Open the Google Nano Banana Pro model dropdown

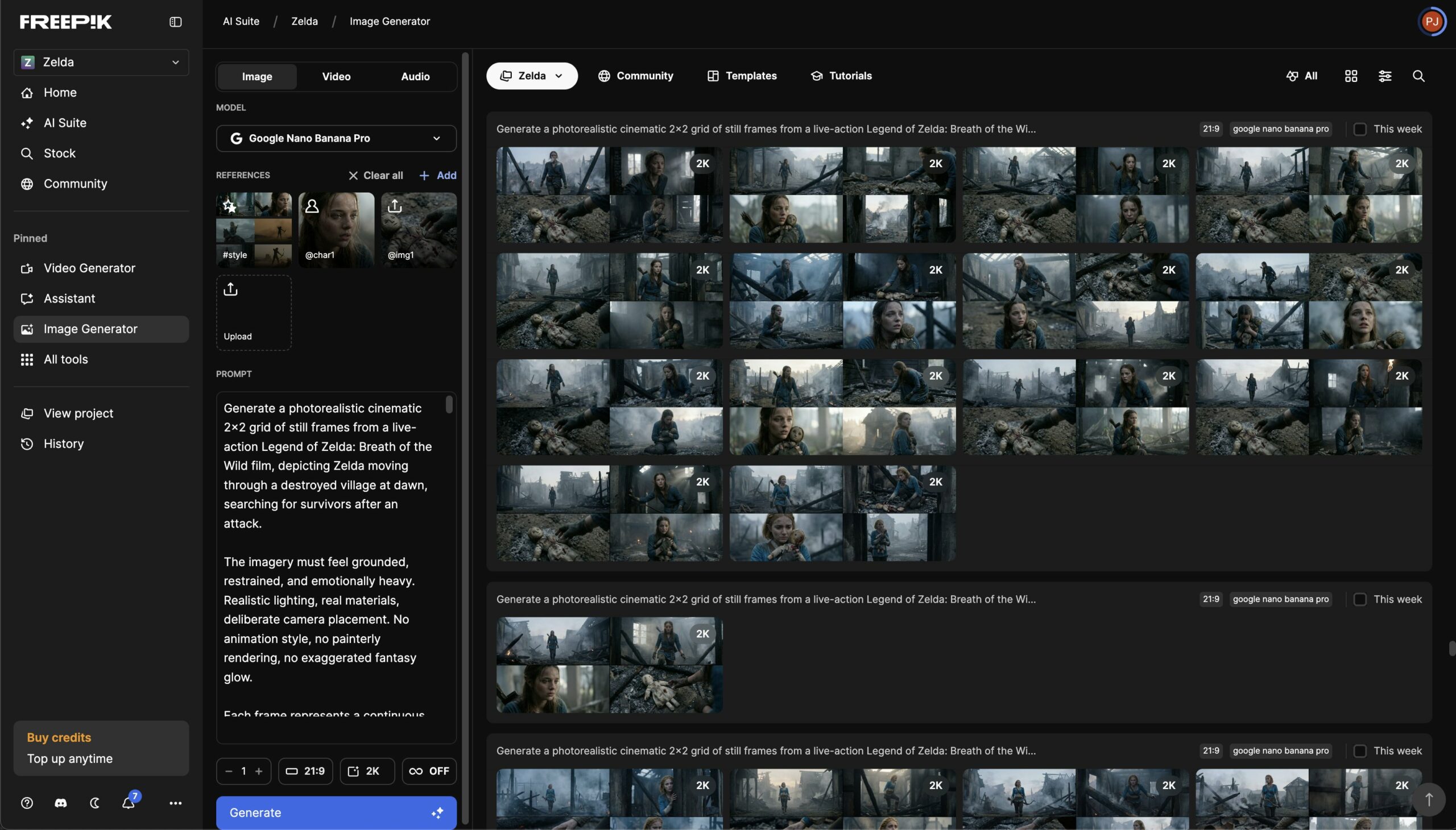click(x=336, y=138)
